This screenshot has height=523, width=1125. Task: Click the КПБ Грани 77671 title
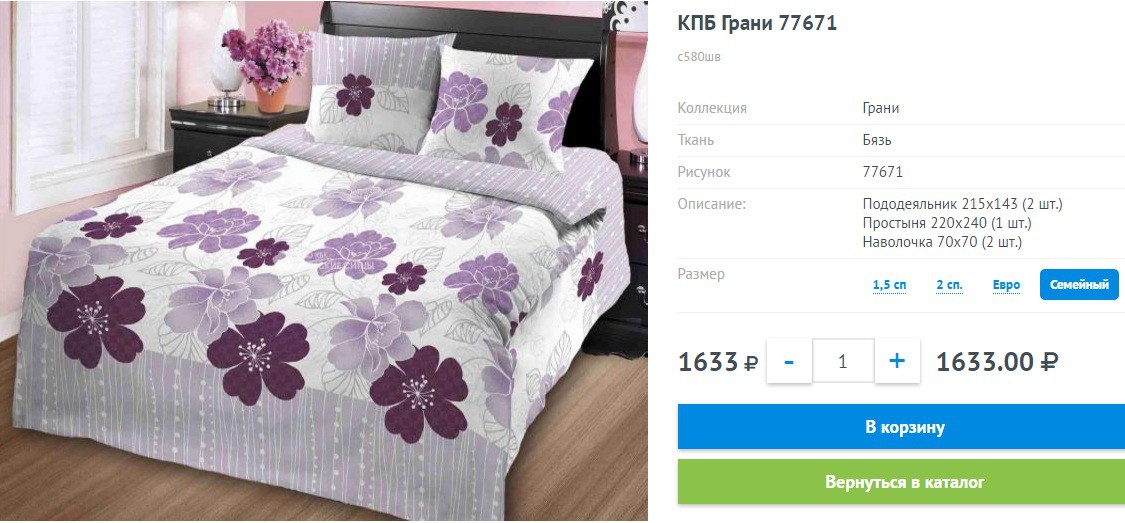click(x=757, y=24)
